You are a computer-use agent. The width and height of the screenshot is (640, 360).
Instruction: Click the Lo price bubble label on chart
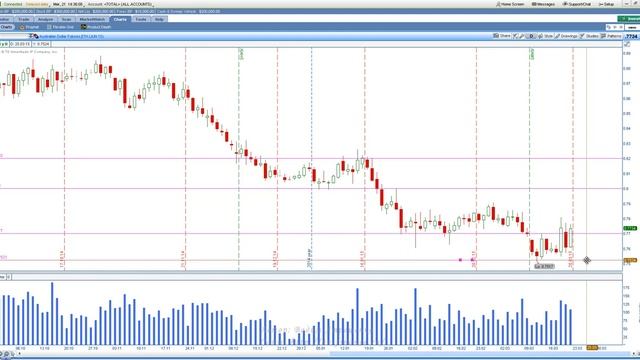(x=544, y=266)
